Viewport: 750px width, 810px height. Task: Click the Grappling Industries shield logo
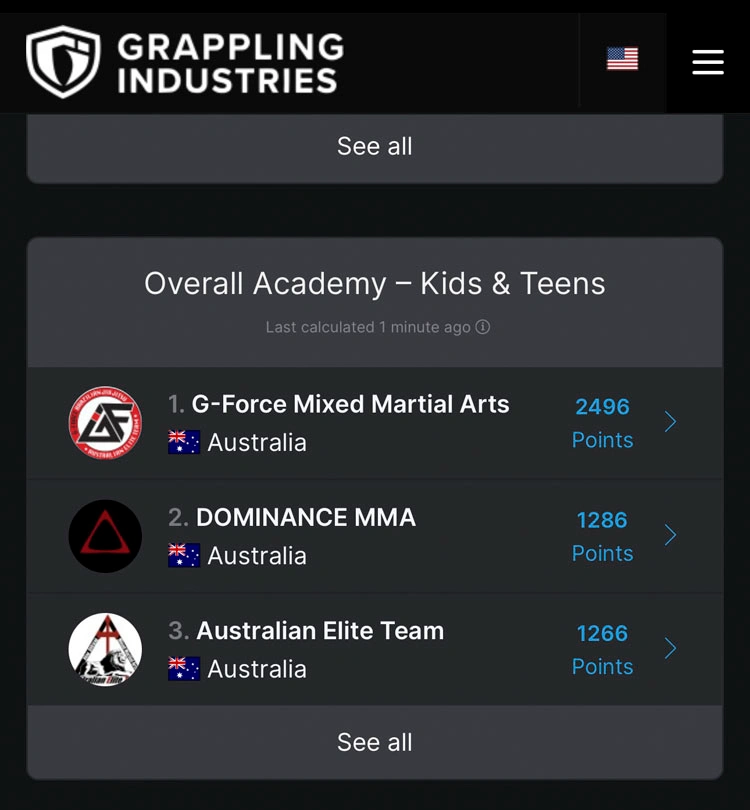coord(63,61)
